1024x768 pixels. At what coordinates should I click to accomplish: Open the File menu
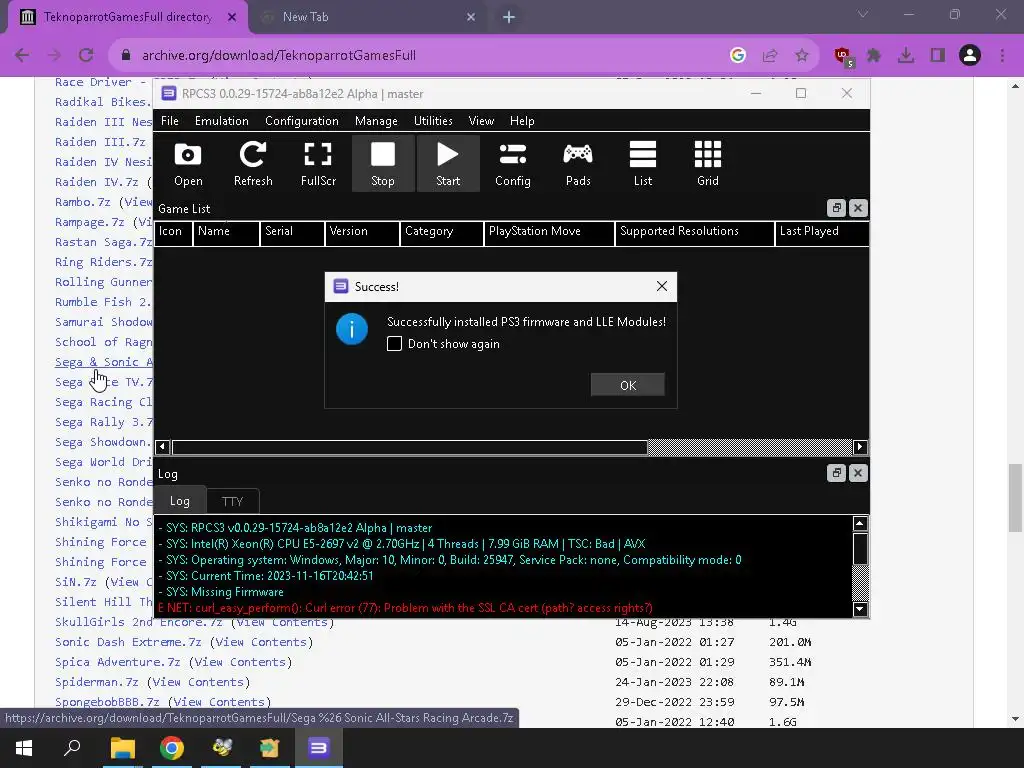(169, 121)
